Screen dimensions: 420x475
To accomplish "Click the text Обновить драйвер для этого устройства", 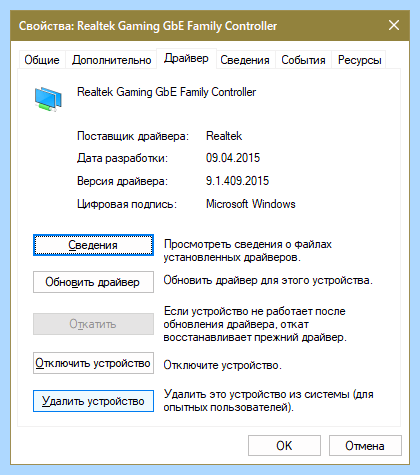I will (x=268, y=280).
